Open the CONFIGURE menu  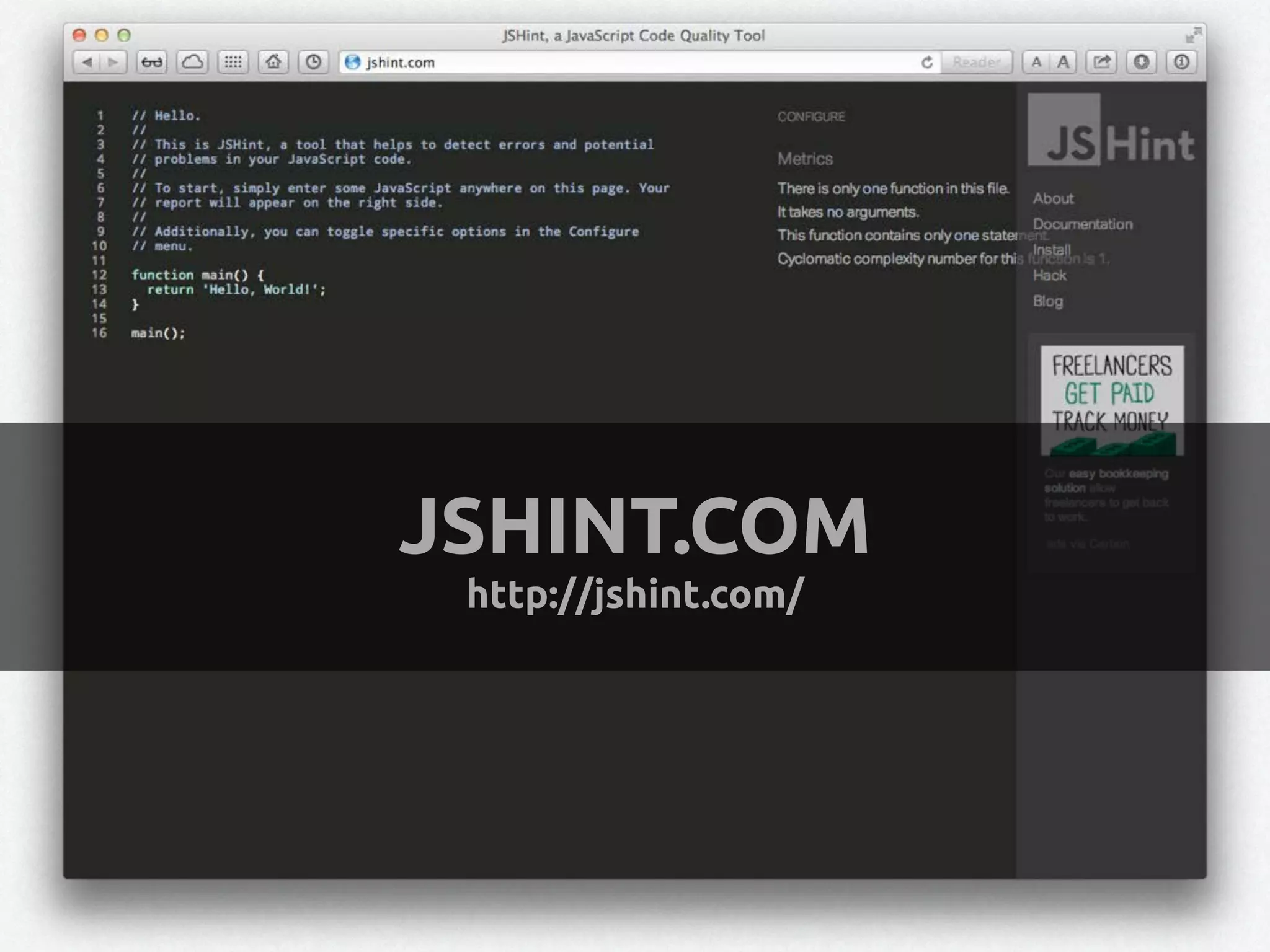[x=811, y=117]
